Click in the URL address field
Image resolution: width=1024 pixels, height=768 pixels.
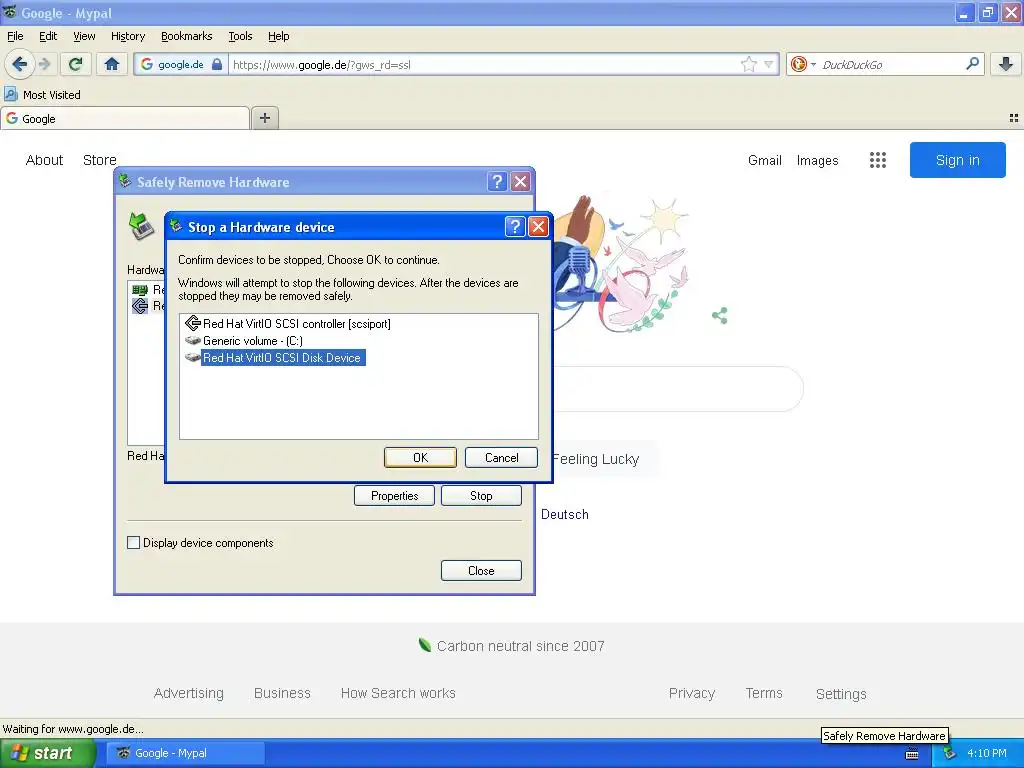(483, 64)
